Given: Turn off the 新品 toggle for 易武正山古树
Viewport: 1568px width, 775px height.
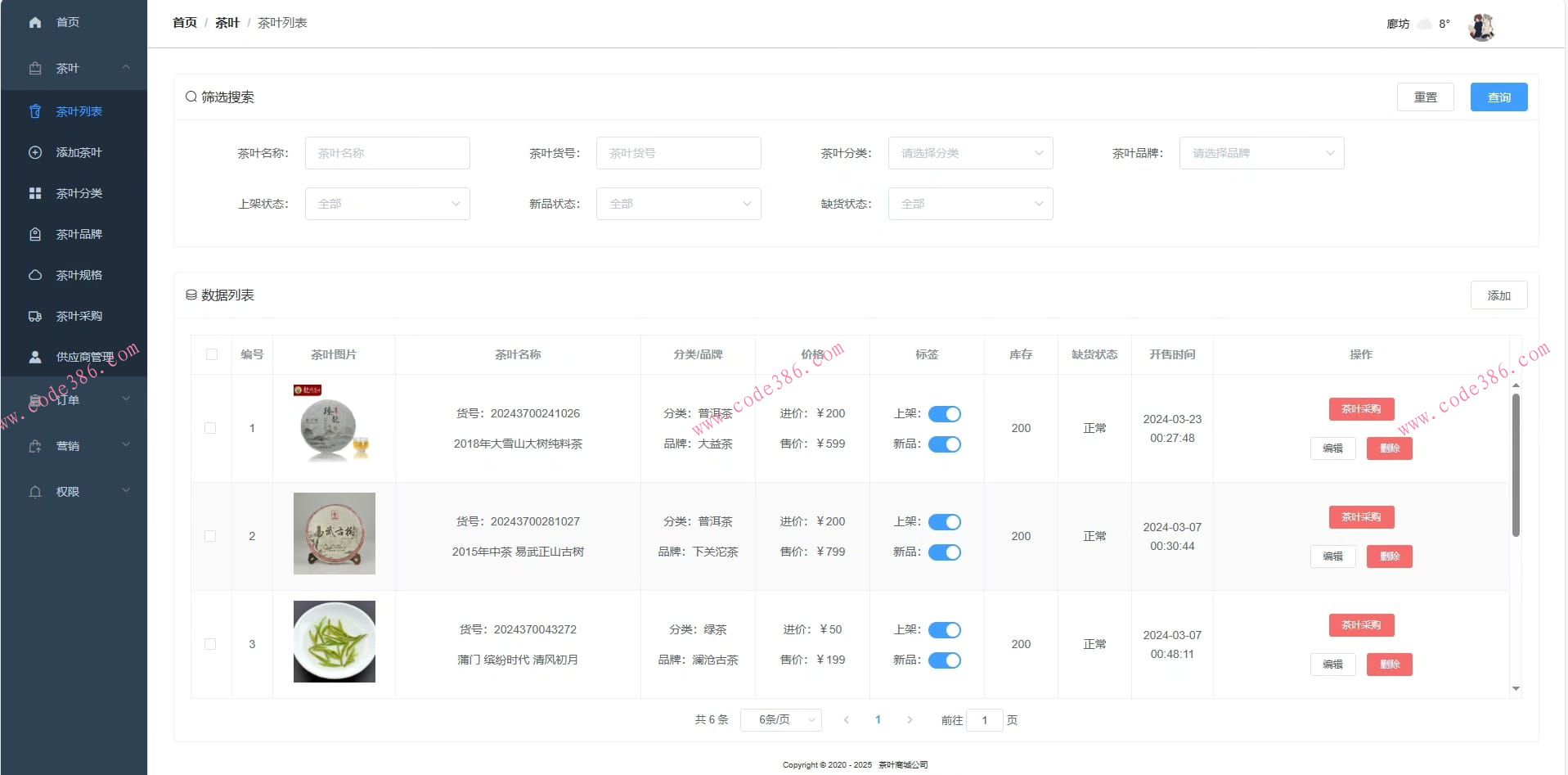Looking at the screenshot, I should pyautogui.click(x=945, y=552).
